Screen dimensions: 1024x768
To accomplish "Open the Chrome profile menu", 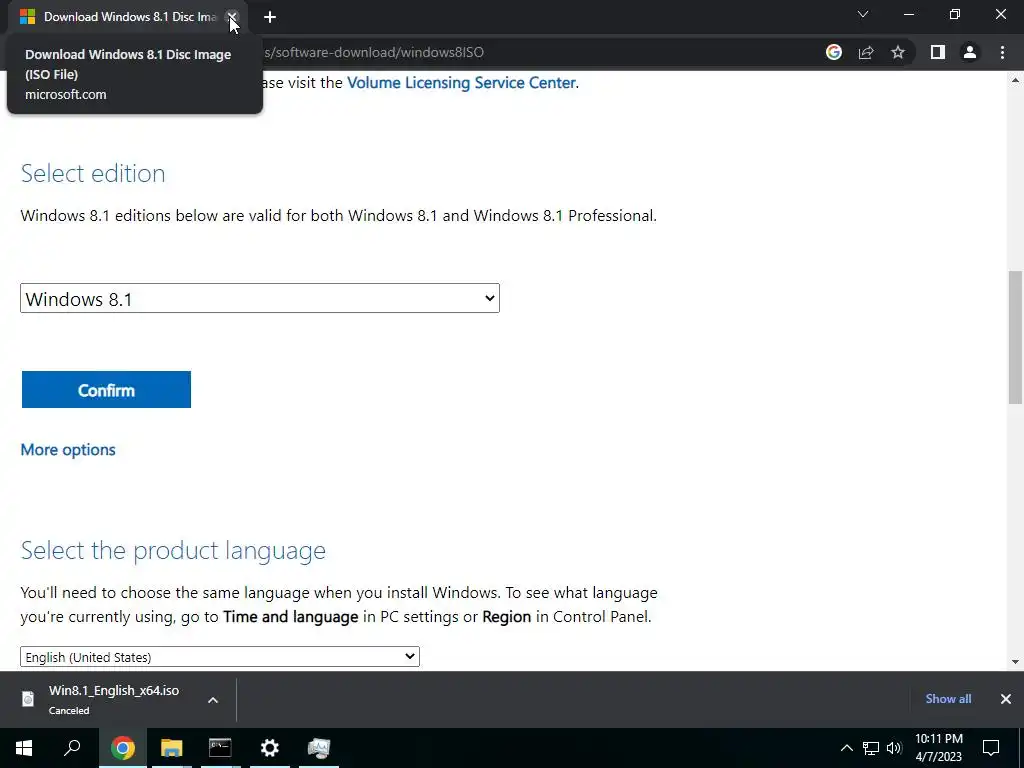I will pos(970,52).
